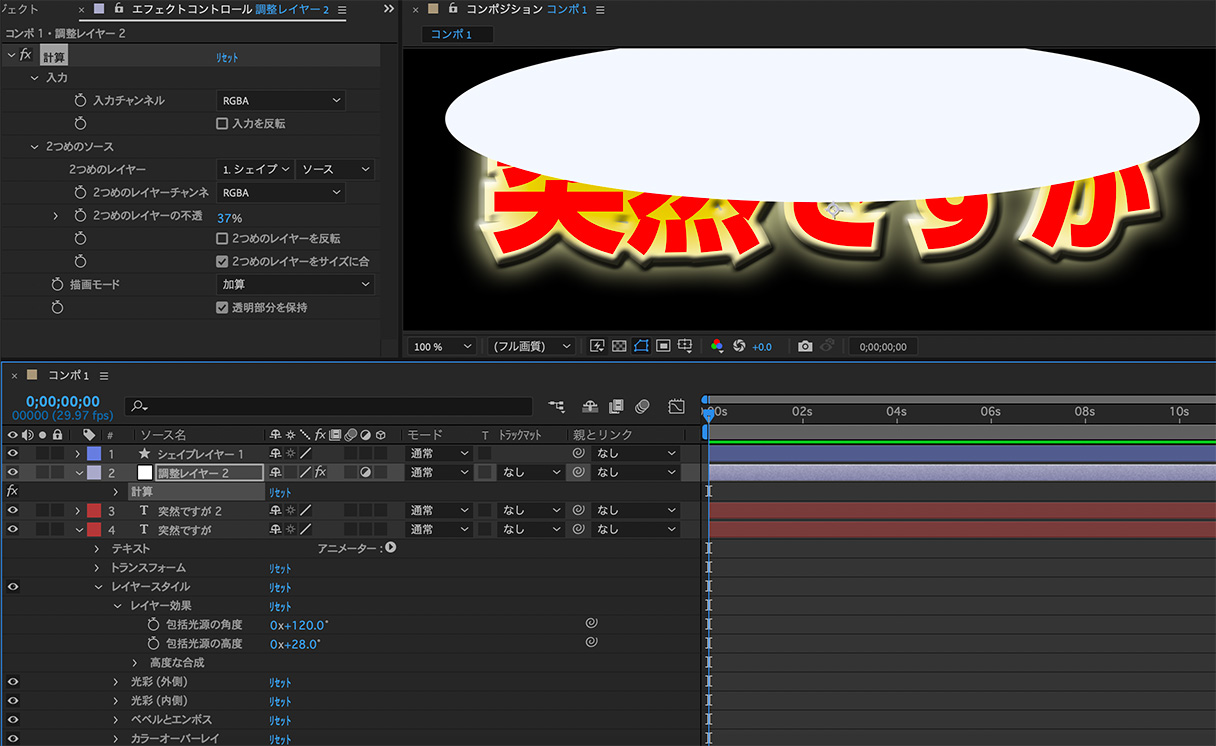The height and width of the screenshot is (746, 1216).
Task: Open the composition mini-flowchart
Action: 557,406
